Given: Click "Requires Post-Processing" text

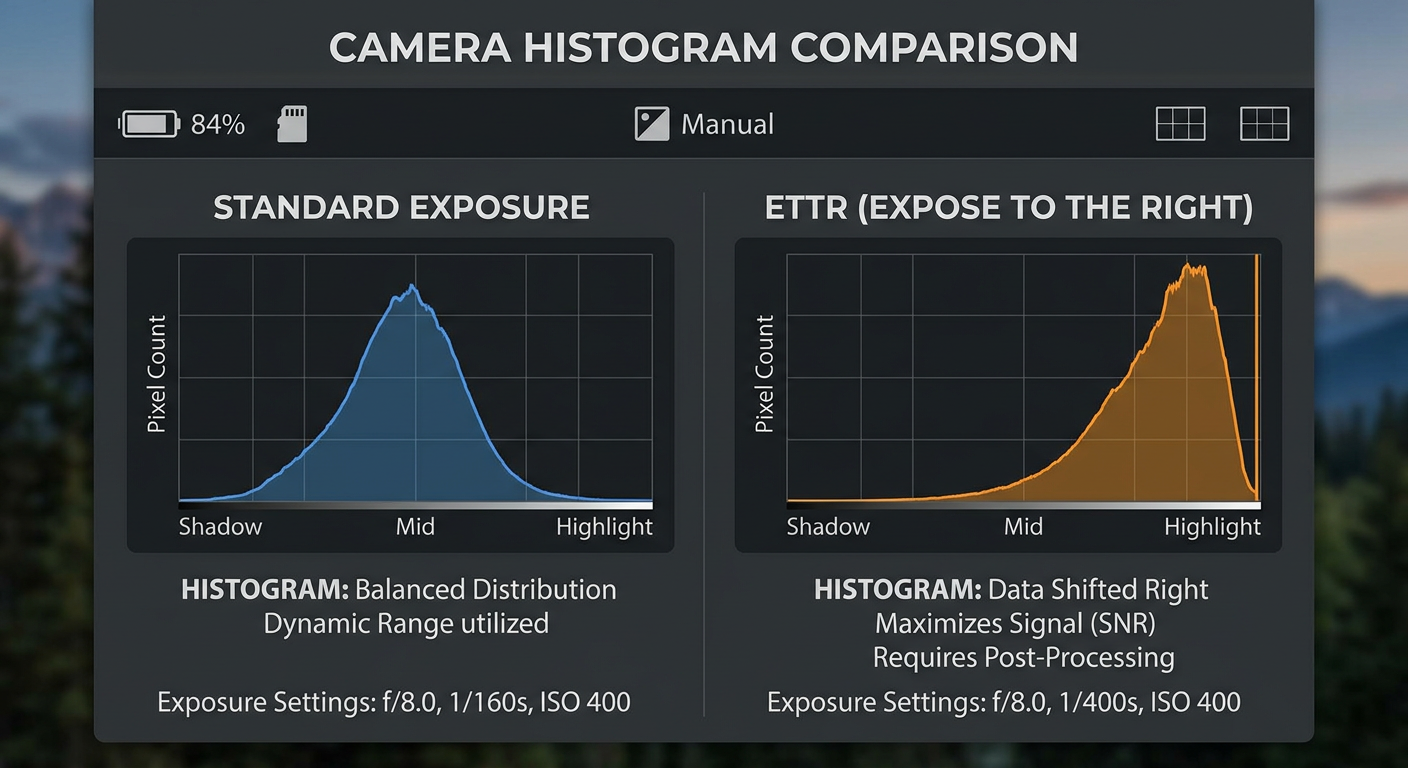Looking at the screenshot, I should pos(1023,658).
